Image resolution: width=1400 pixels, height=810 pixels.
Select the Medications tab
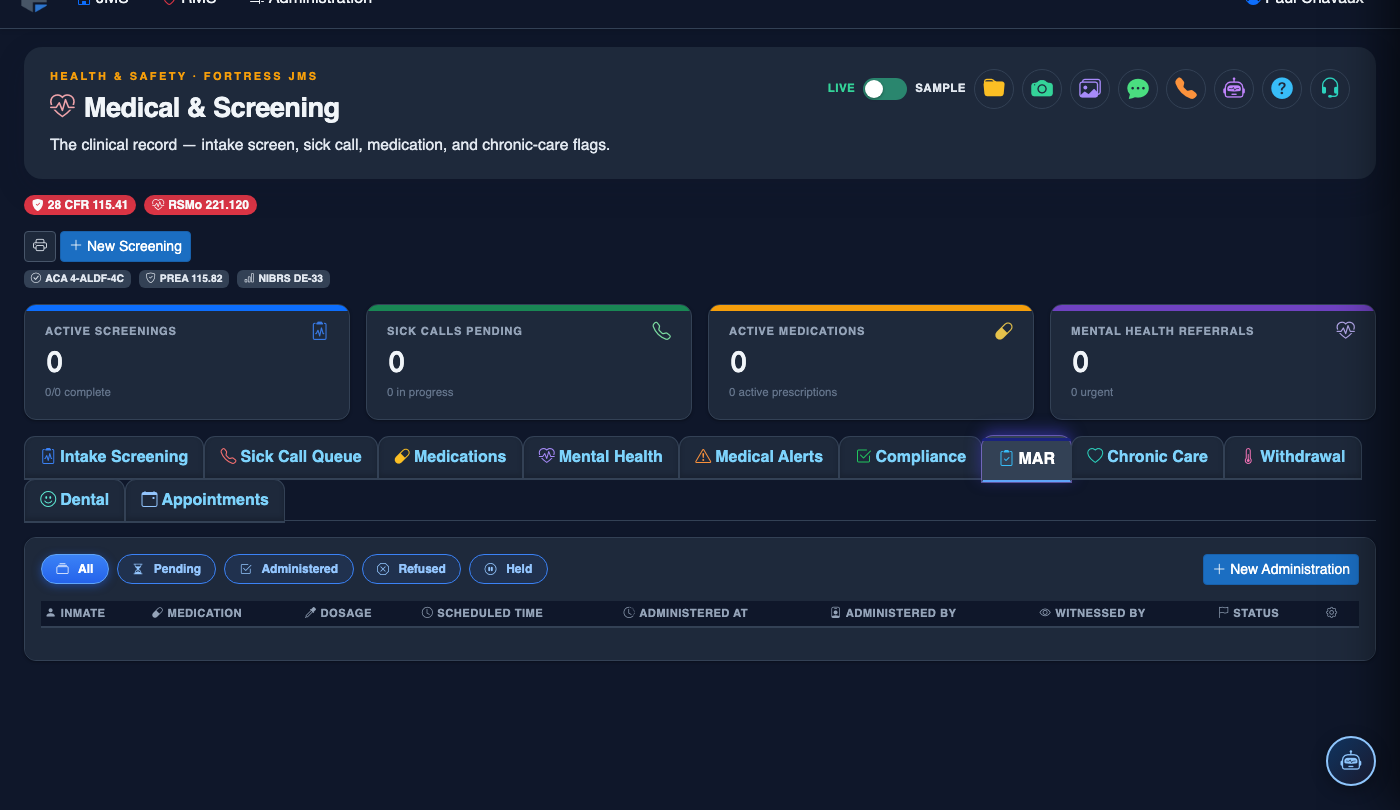click(450, 457)
